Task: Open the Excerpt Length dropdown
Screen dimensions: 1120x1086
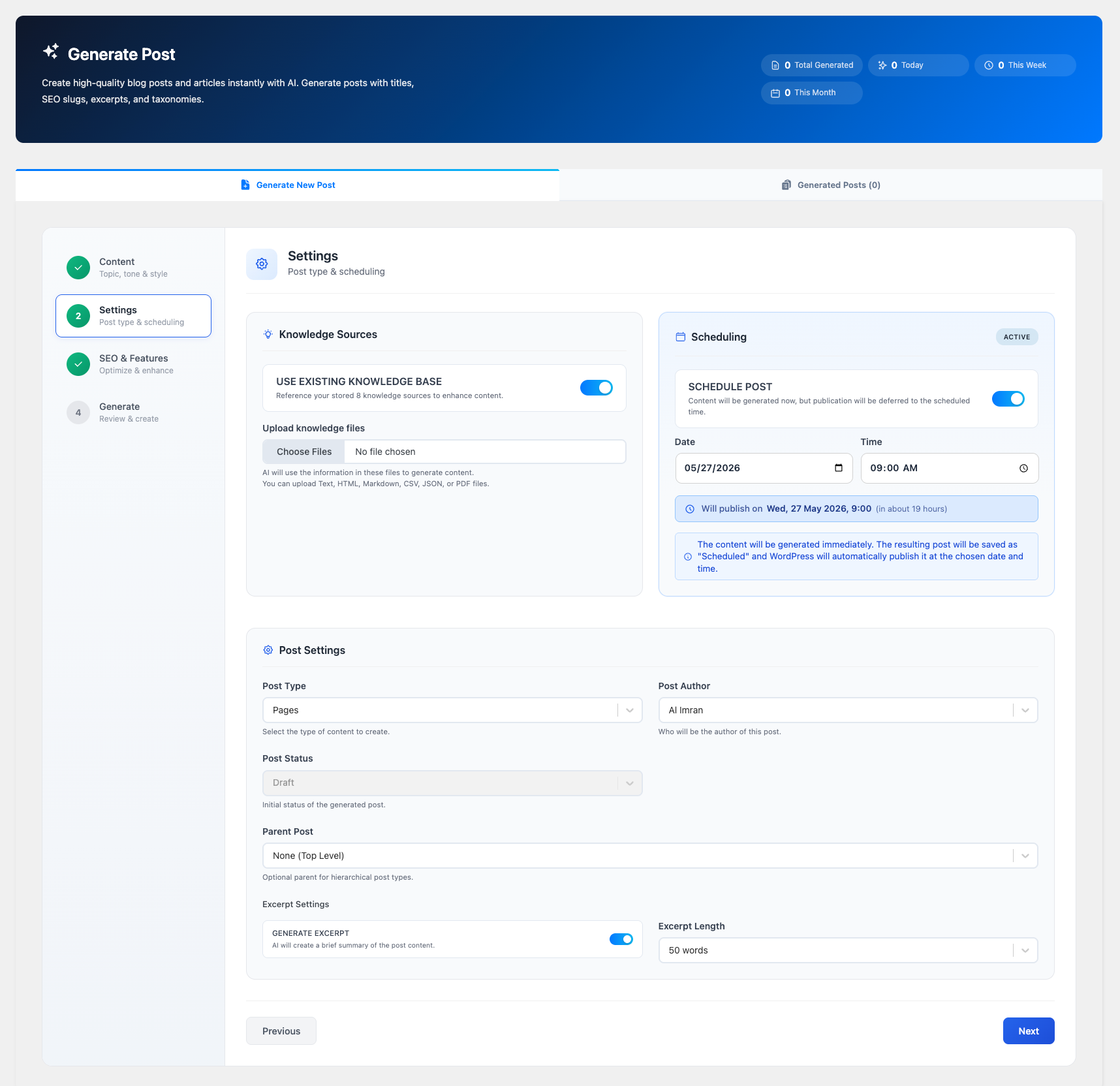Action: [848, 950]
